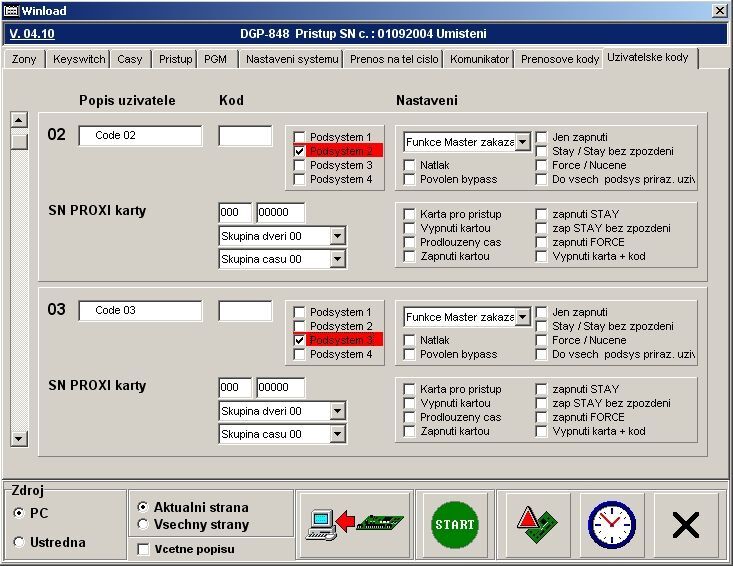Viewport: 733px width, 566px height.
Task: Select the Vsechny strany option
Action: click(x=142, y=524)
